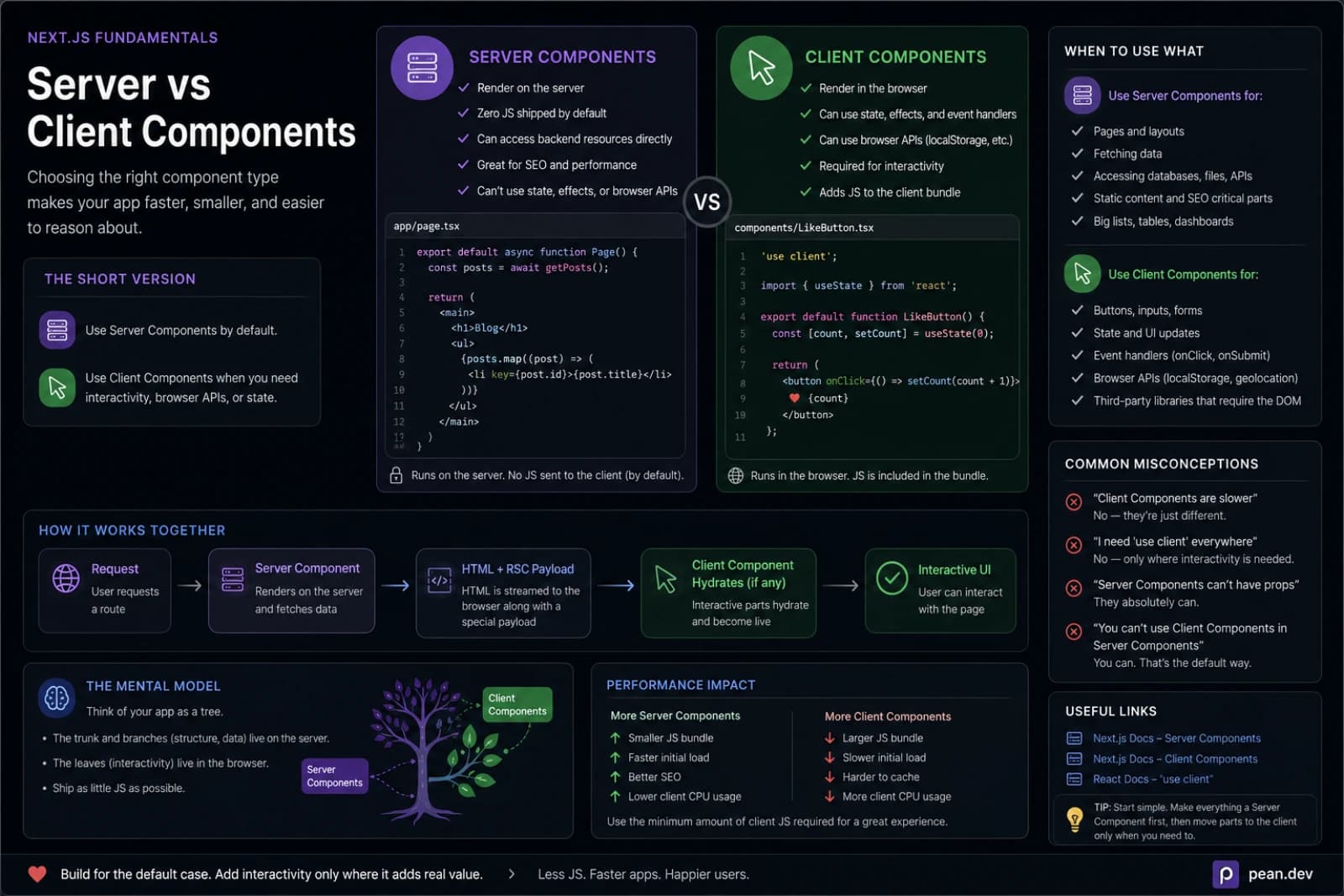Click the purple Server Components header icon

tap(422, 68)
